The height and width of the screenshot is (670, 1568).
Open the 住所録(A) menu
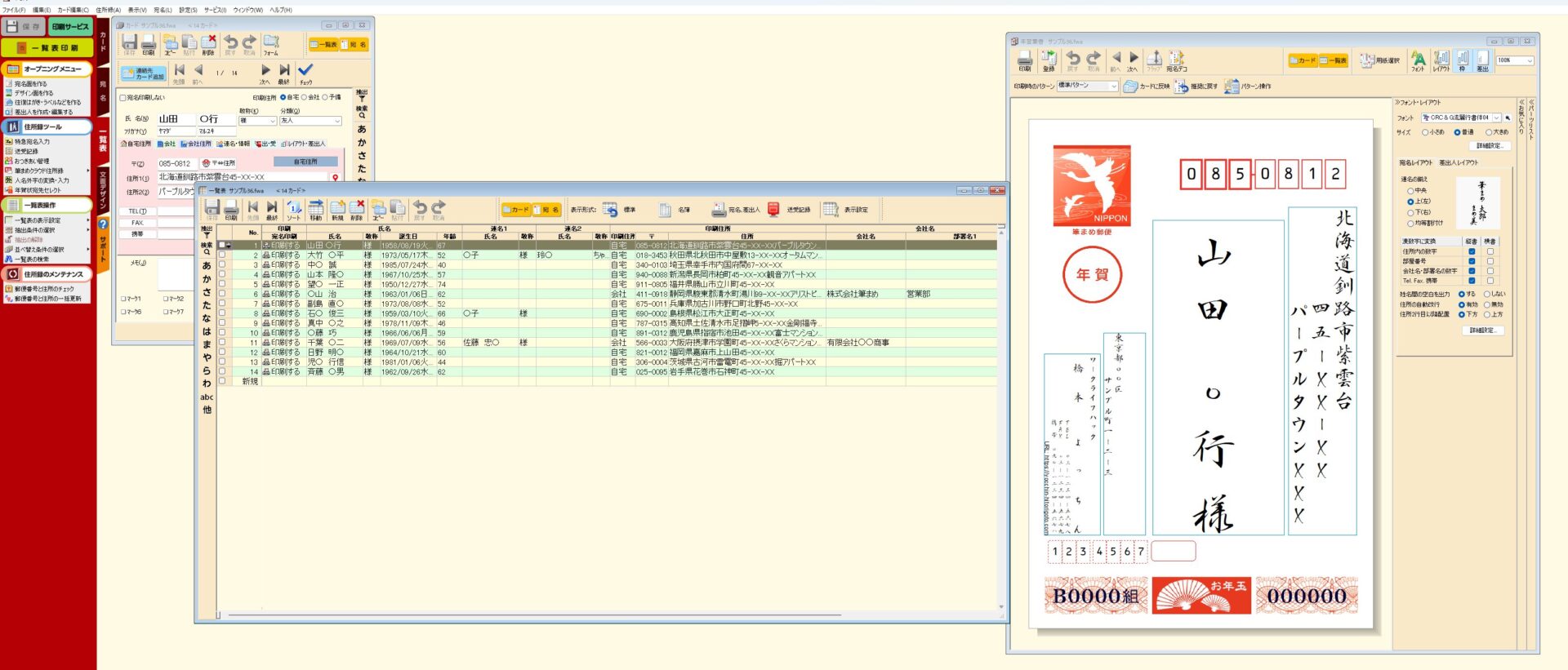point(108,10)
